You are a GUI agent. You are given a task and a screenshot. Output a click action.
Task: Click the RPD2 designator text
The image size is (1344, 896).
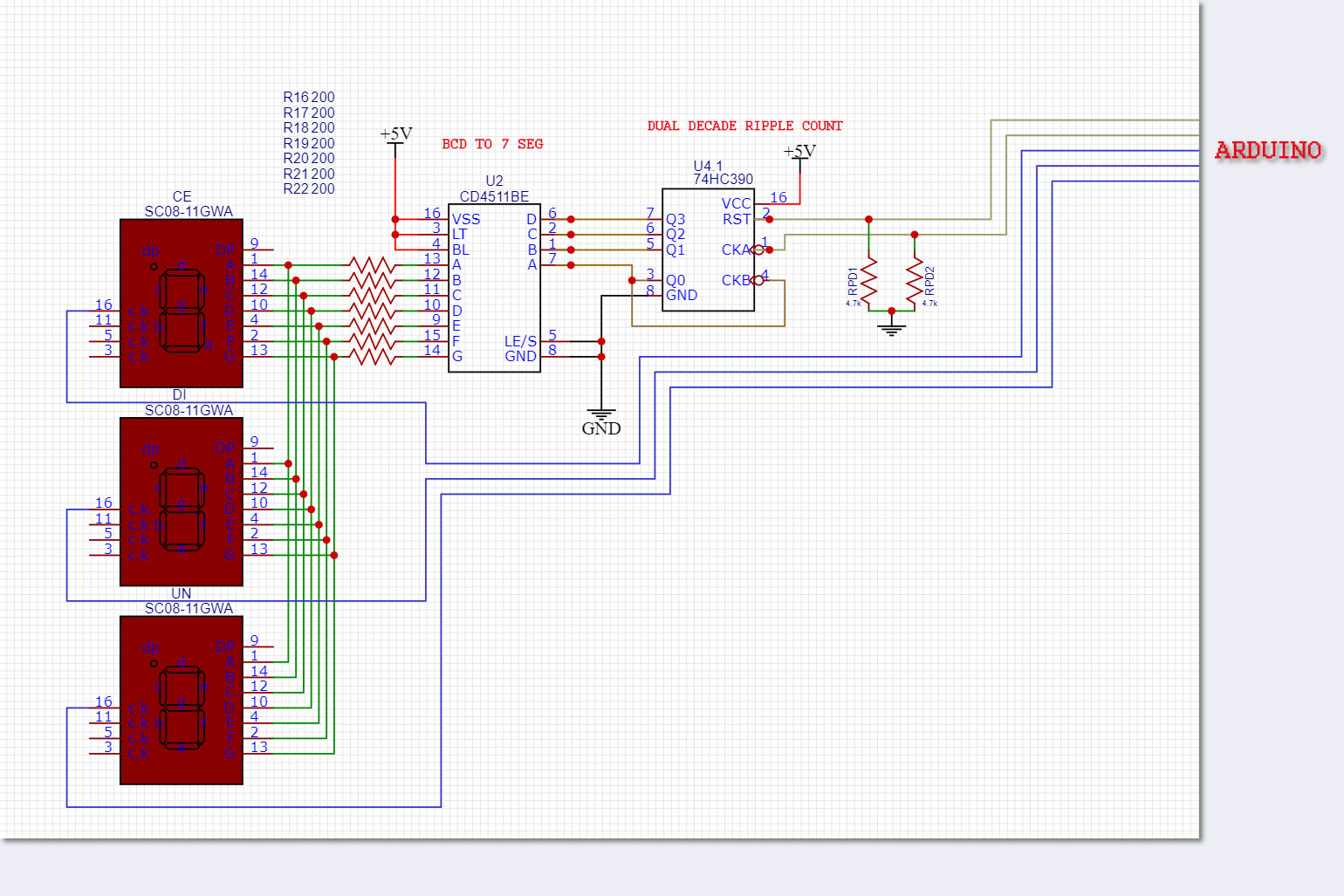click(929, 281)
